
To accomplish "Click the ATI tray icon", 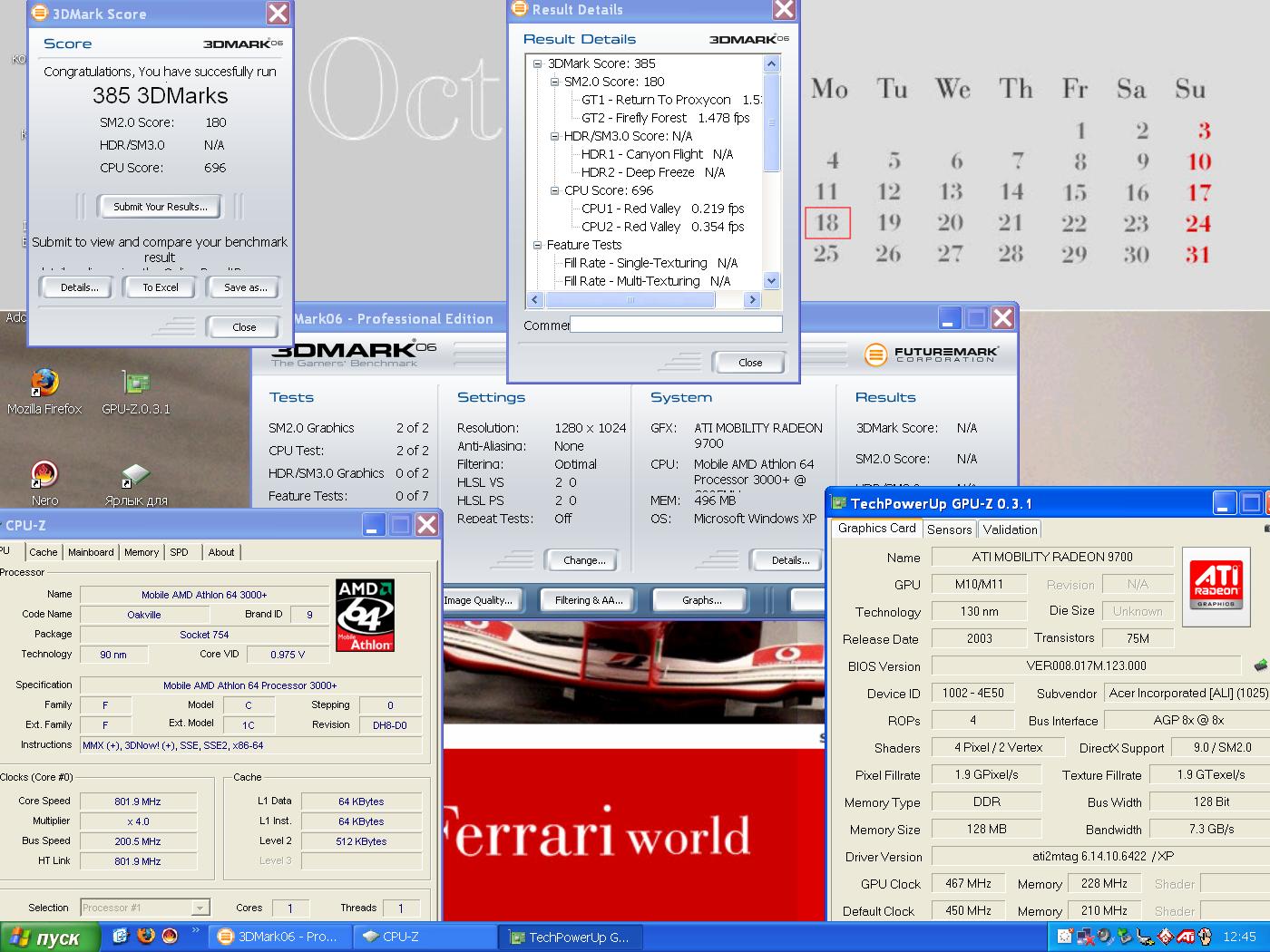I will 1185,937.
